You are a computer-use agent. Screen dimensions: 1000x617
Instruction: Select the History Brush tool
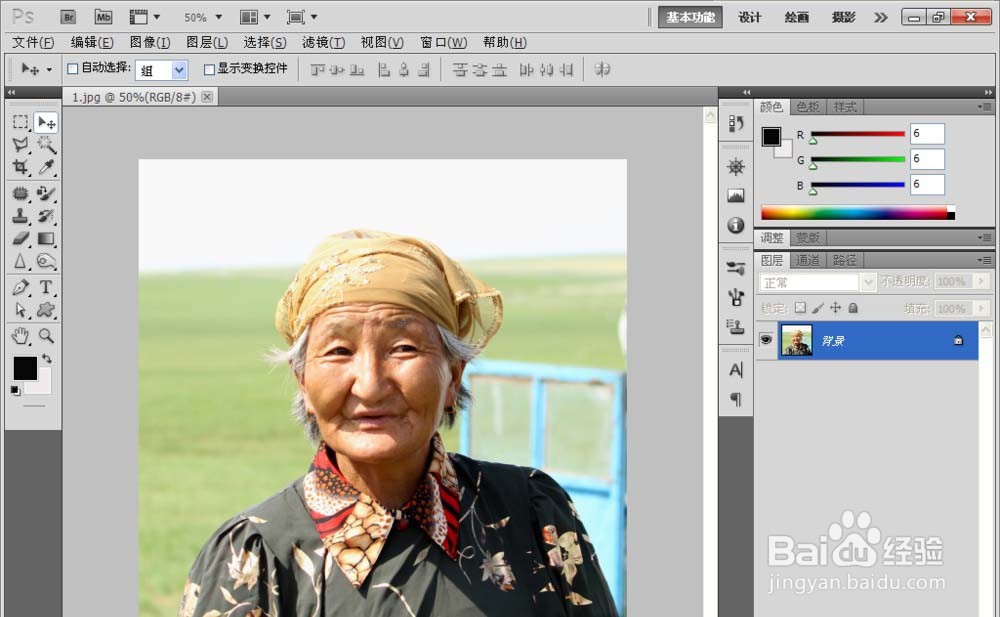click(46, 216)
